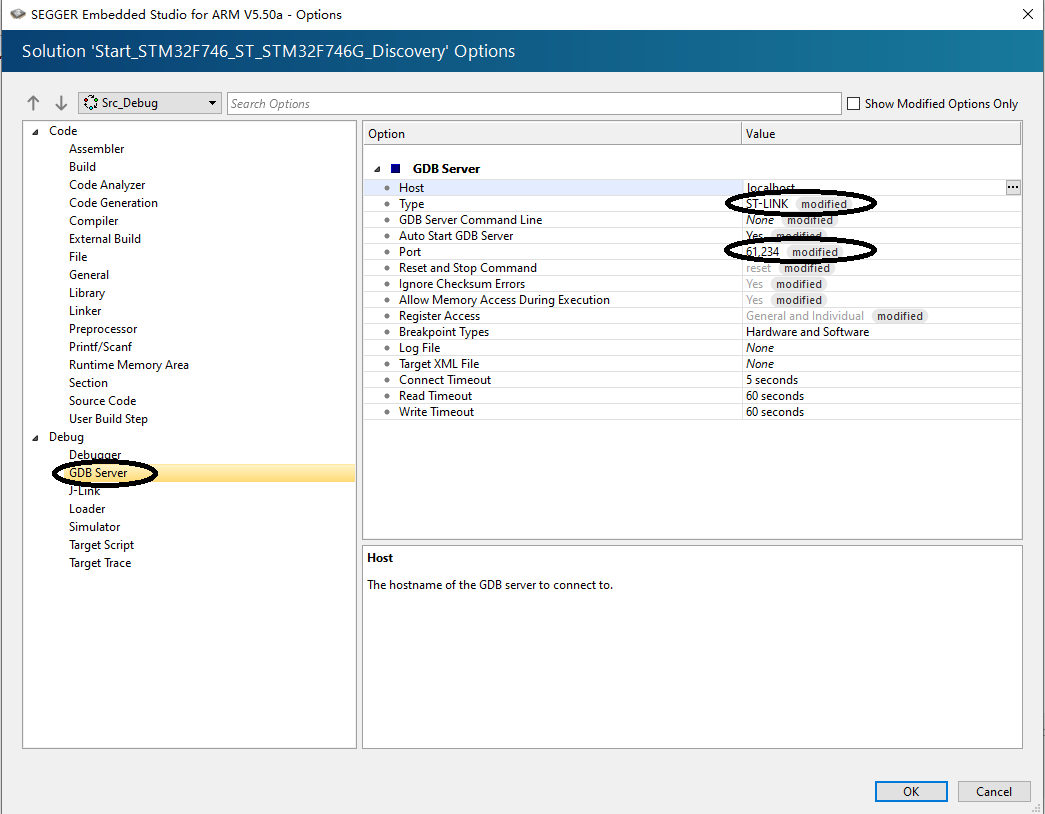The width and height of the screenshot is (1045, 814).
Task: Select the GDB Server Command Line option
Action: pyautogui.click(x=692, y=219)
